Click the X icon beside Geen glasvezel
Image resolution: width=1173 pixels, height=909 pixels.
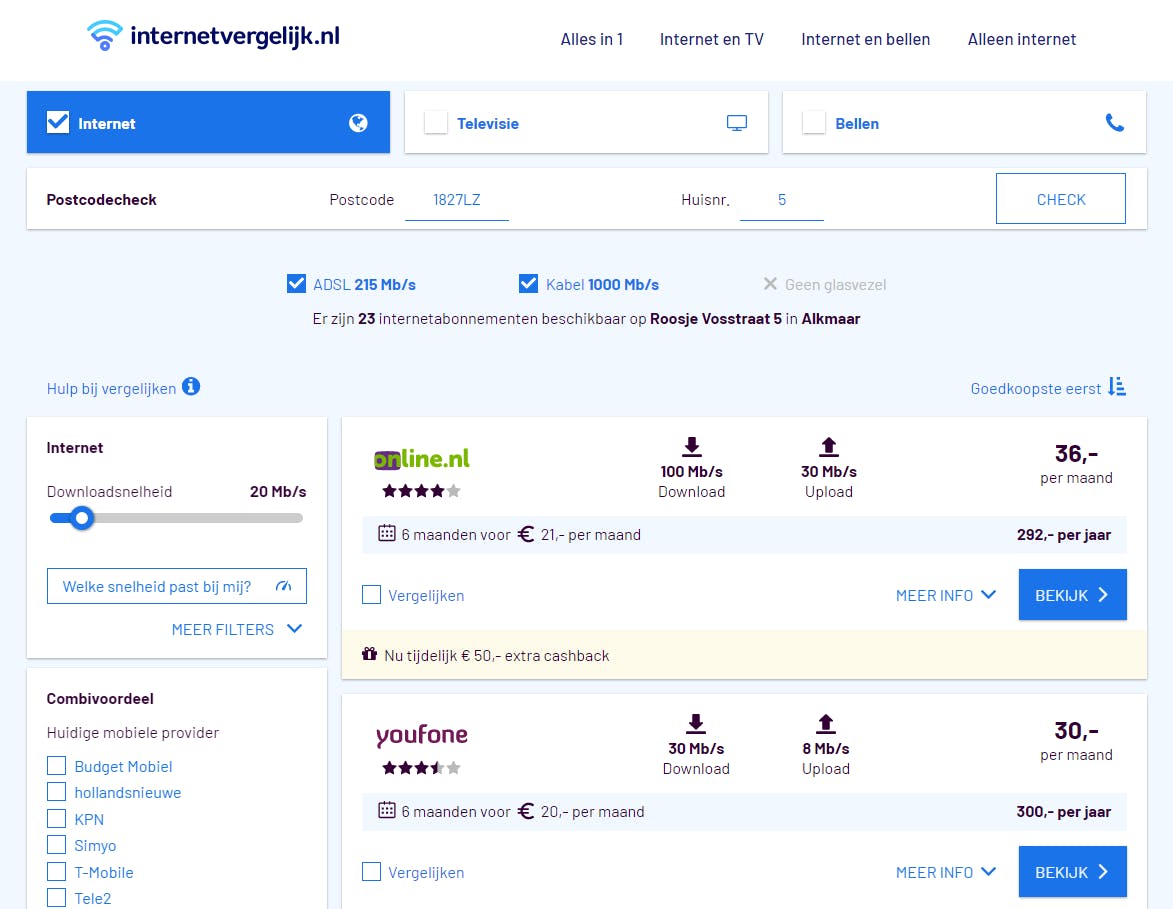(770, 284)
